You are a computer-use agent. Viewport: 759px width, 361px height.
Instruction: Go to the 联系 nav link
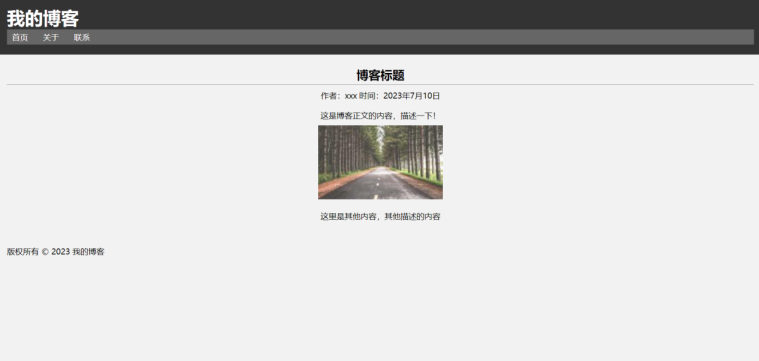82,38
